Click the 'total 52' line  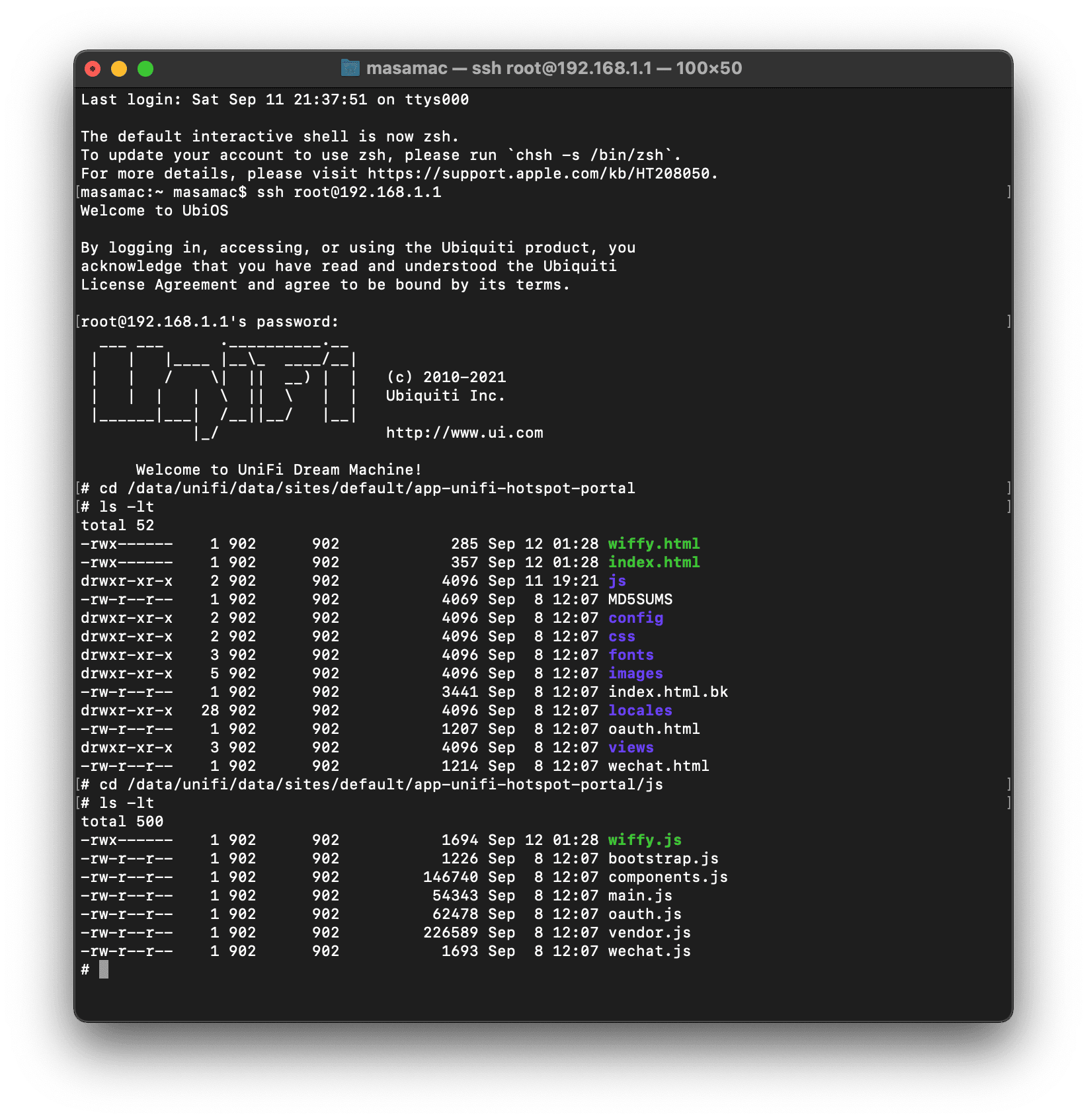click(x=118, y=526)
